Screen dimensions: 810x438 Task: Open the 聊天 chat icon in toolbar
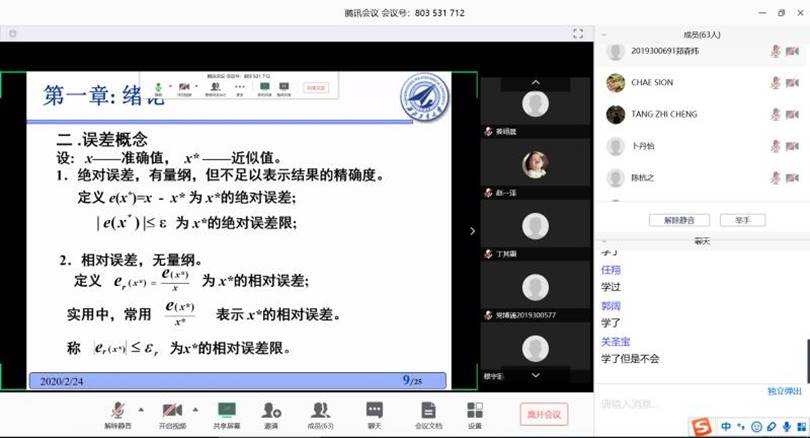point(374,410)
